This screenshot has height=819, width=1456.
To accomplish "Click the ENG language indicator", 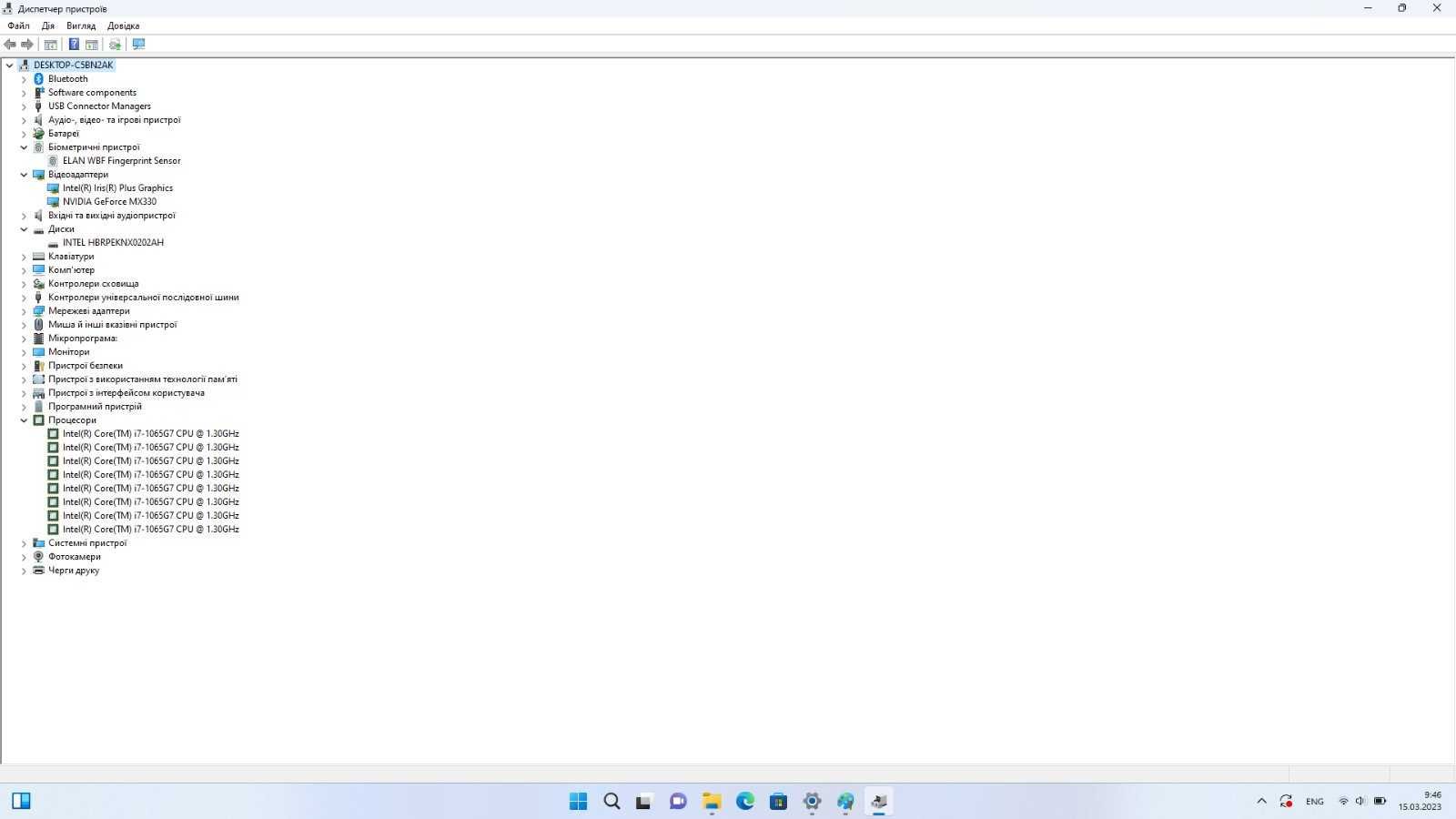I will (x=1315, y=801).
